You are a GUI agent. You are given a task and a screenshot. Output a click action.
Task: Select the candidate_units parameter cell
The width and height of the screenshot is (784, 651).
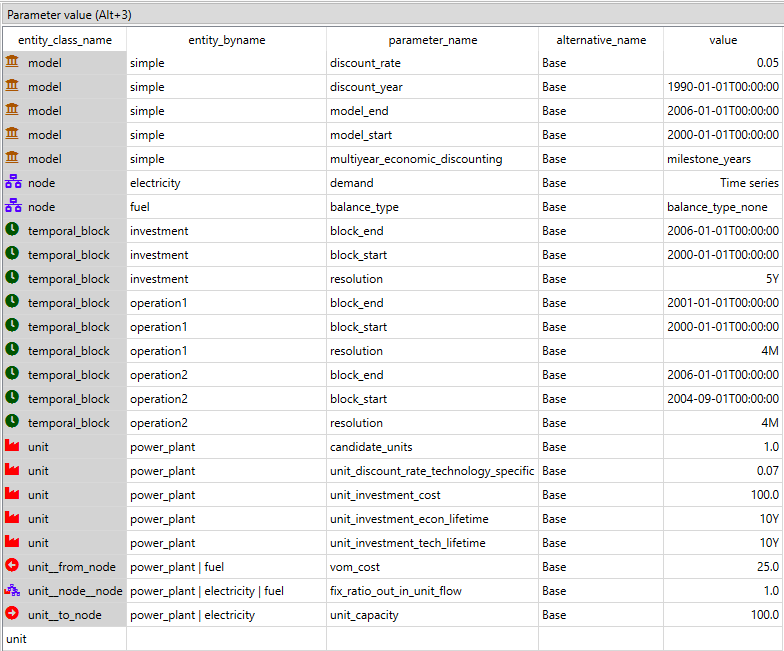pos(432,447)
